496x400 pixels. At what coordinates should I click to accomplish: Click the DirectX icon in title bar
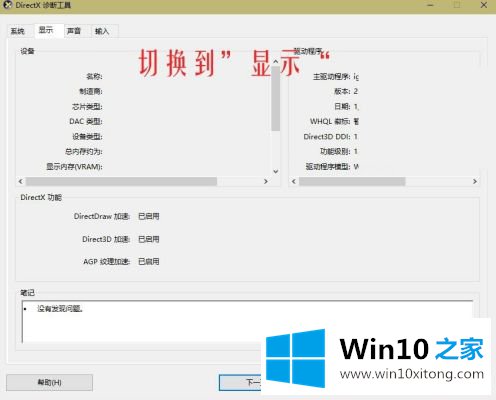(x=7, y=5)
